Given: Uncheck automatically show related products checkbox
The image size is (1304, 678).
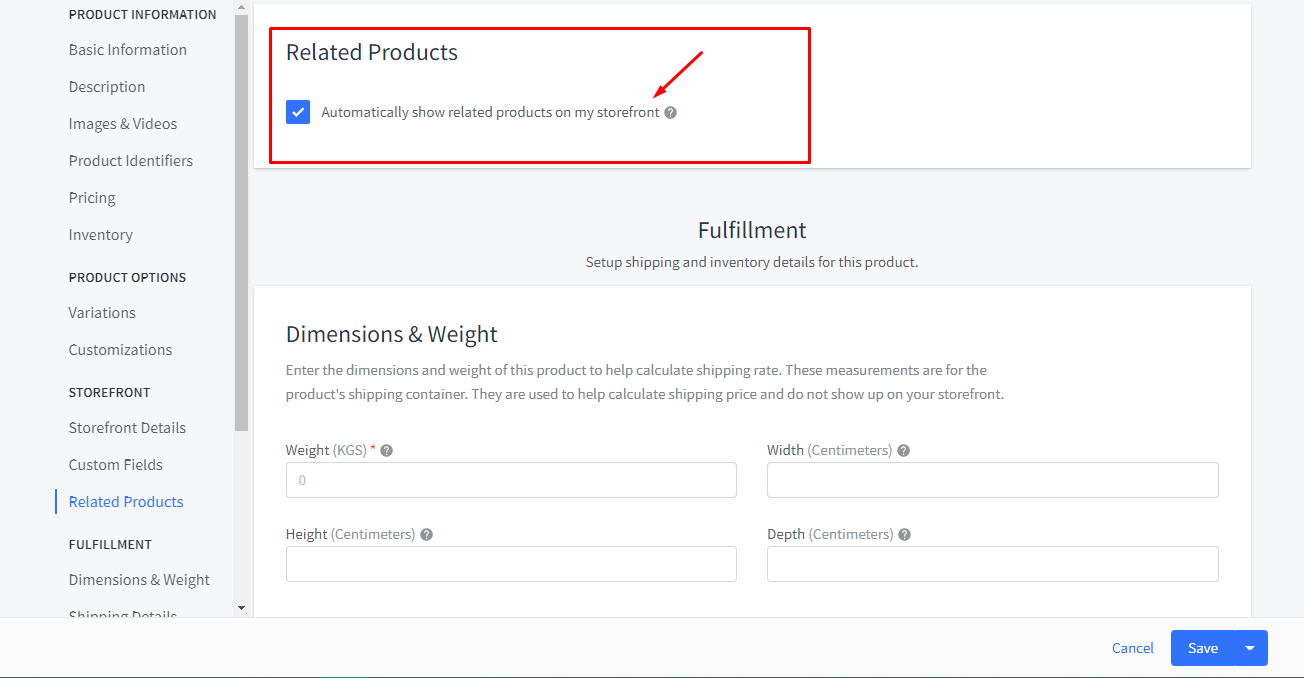Looking at the screenshot, I should tap(298, 112).
